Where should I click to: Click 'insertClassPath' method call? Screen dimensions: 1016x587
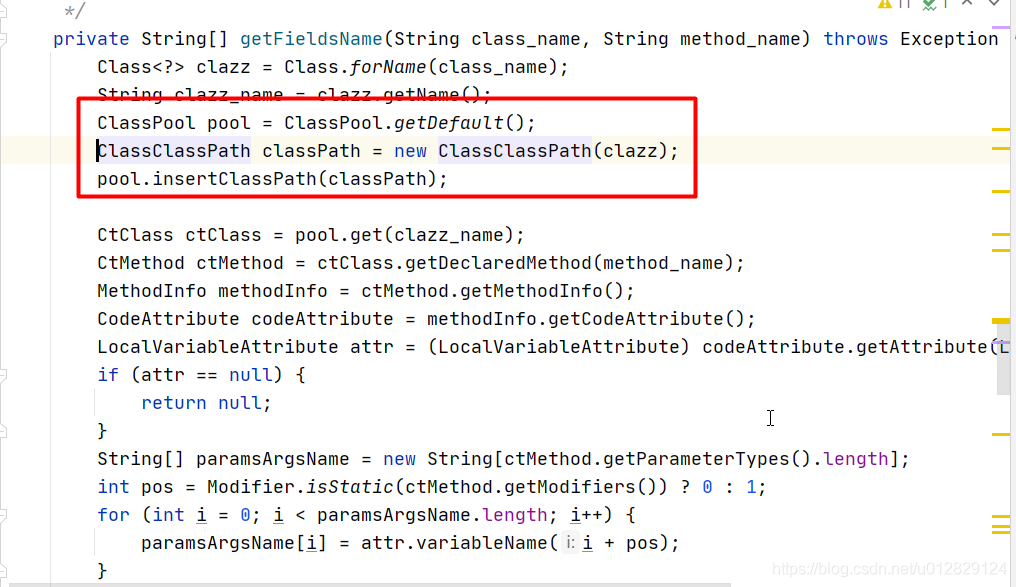(235, 179)
